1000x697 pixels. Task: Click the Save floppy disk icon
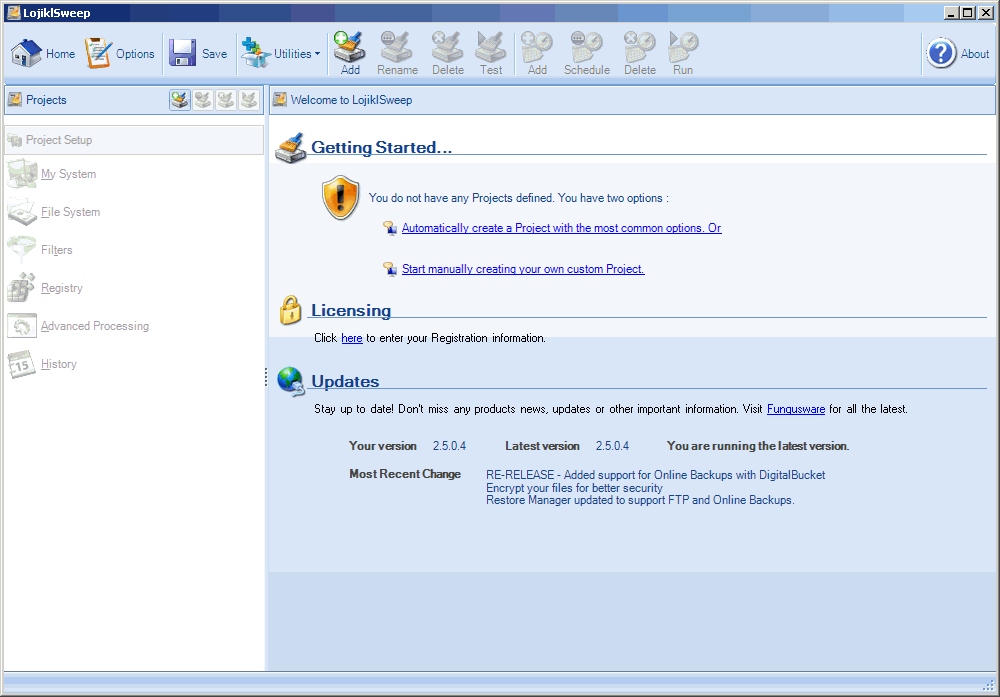[183, 54]
